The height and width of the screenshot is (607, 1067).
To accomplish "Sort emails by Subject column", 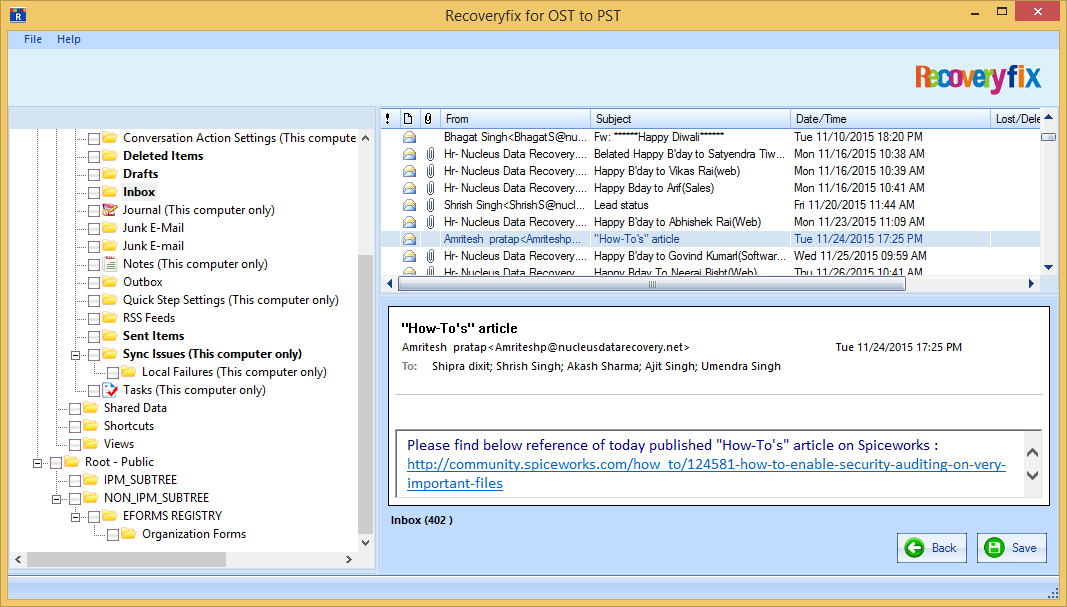I will coord(690,118).
